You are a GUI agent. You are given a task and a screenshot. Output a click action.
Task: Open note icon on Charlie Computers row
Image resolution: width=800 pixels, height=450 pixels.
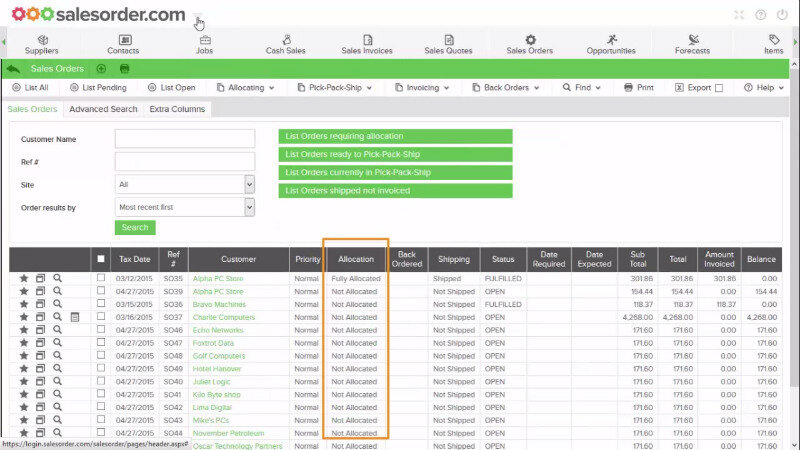pos(75,317)
